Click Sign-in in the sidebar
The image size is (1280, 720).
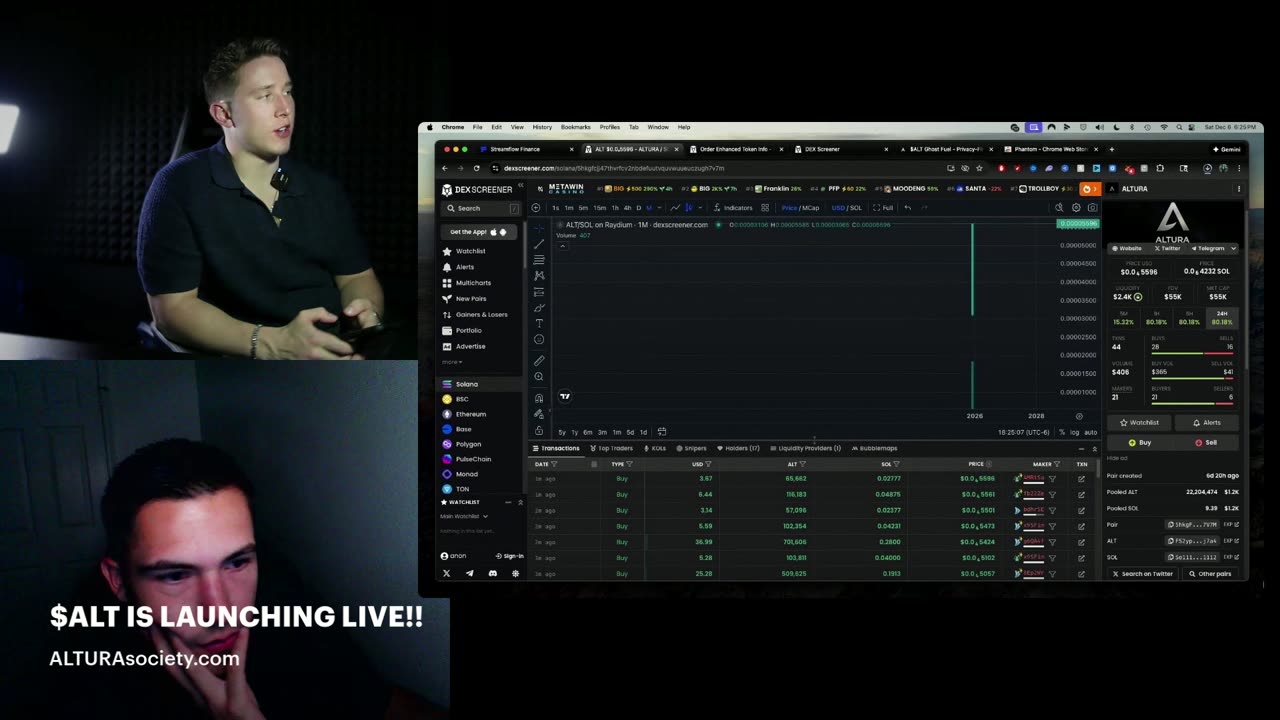click(x=509, y=556)
